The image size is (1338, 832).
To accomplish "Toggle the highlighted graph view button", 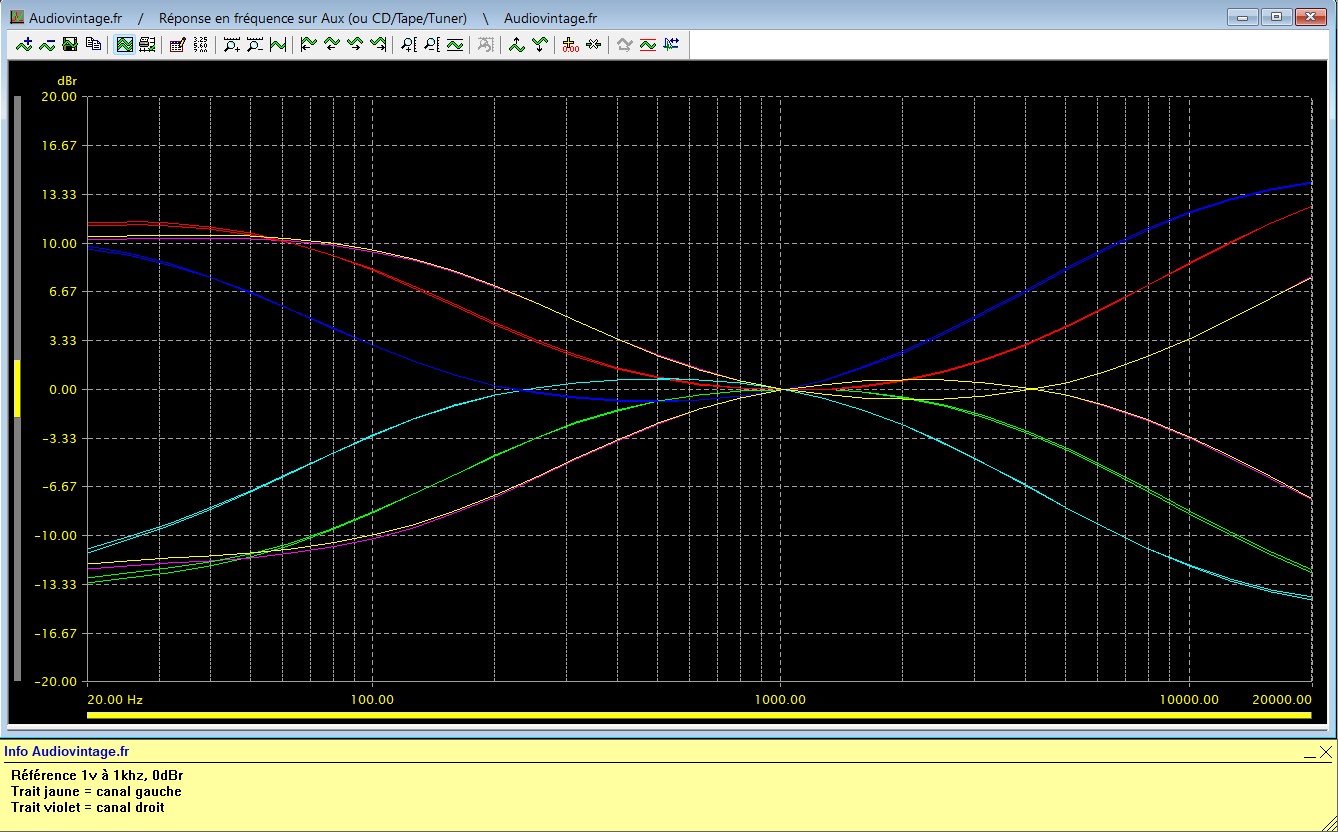I will (125, 44).
